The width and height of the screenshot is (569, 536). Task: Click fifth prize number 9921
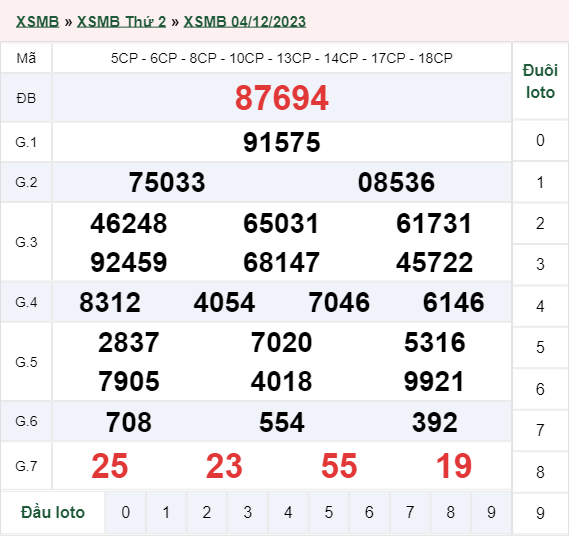click(434, 381)
